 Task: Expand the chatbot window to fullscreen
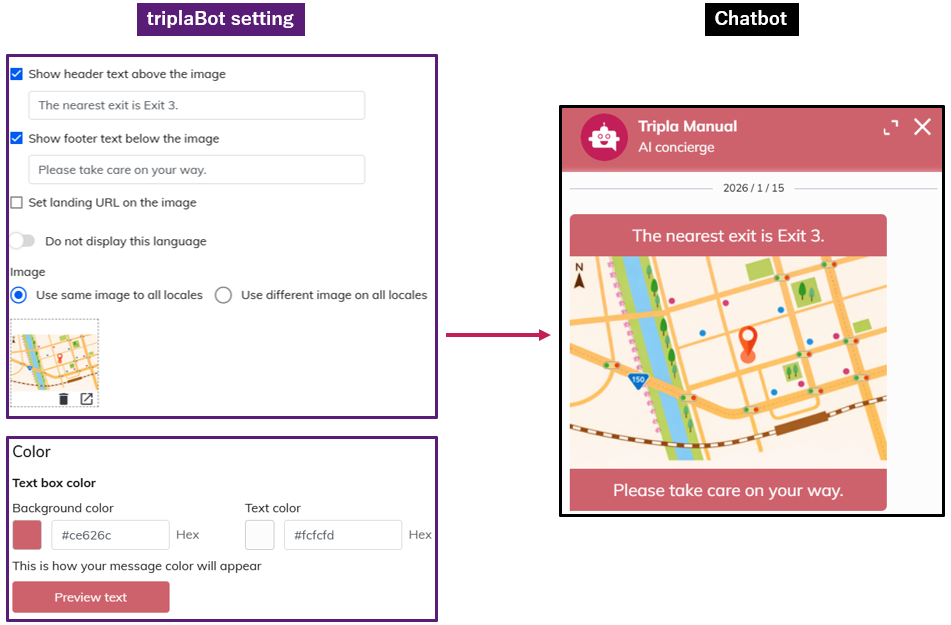[891, 127]
